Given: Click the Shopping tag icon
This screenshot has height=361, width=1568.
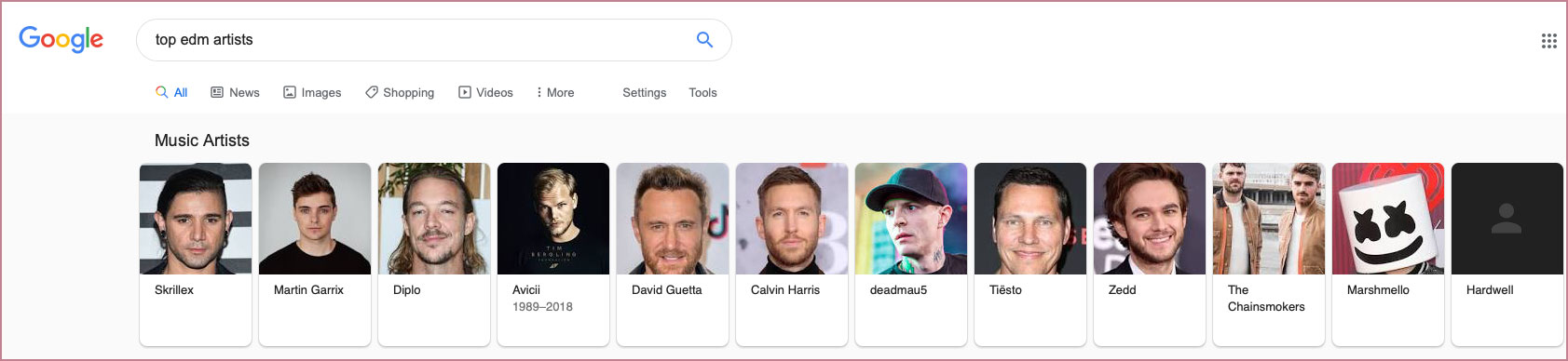Looking at the screenshot, I should pyautogui.click(x=371, y=92).
